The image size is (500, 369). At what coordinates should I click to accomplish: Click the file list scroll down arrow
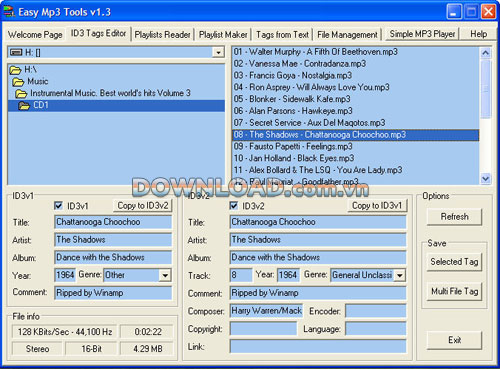(485, 179)
